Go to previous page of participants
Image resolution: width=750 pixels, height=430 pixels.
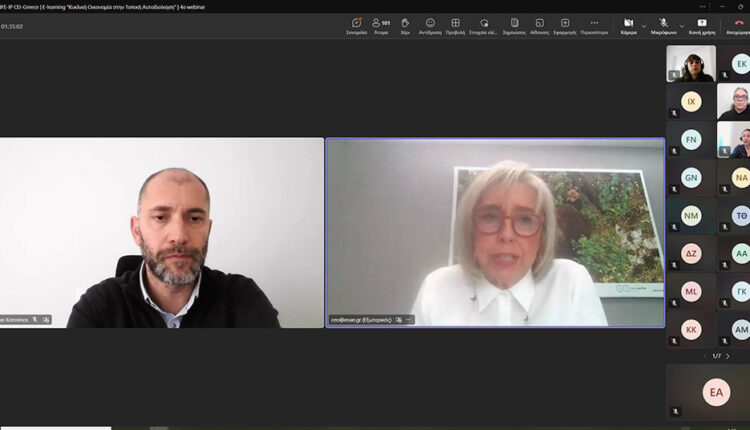[705, 356]
